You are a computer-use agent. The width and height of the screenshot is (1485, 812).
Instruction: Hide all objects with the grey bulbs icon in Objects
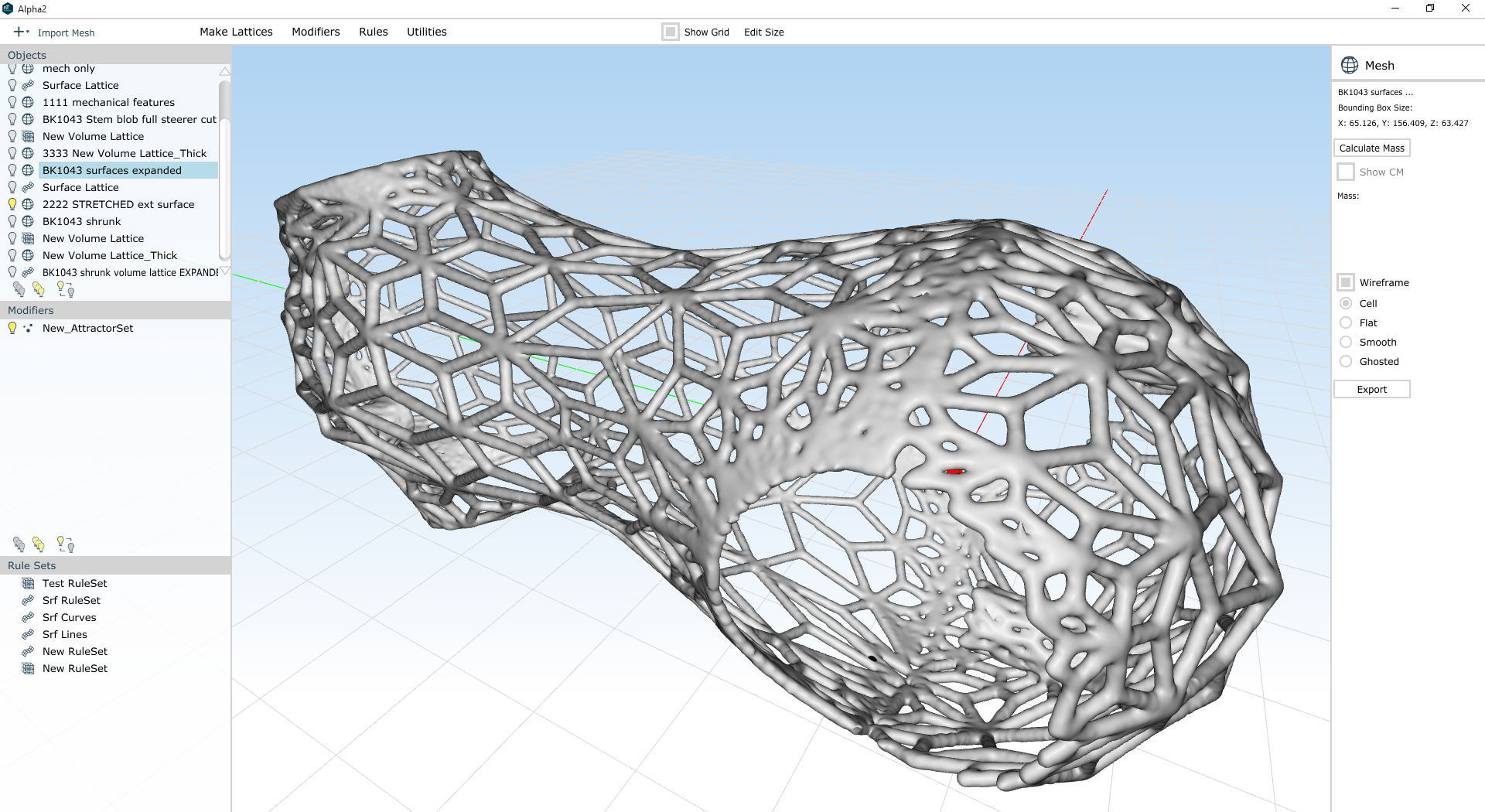pyautogui.click(x=19, y=289)
